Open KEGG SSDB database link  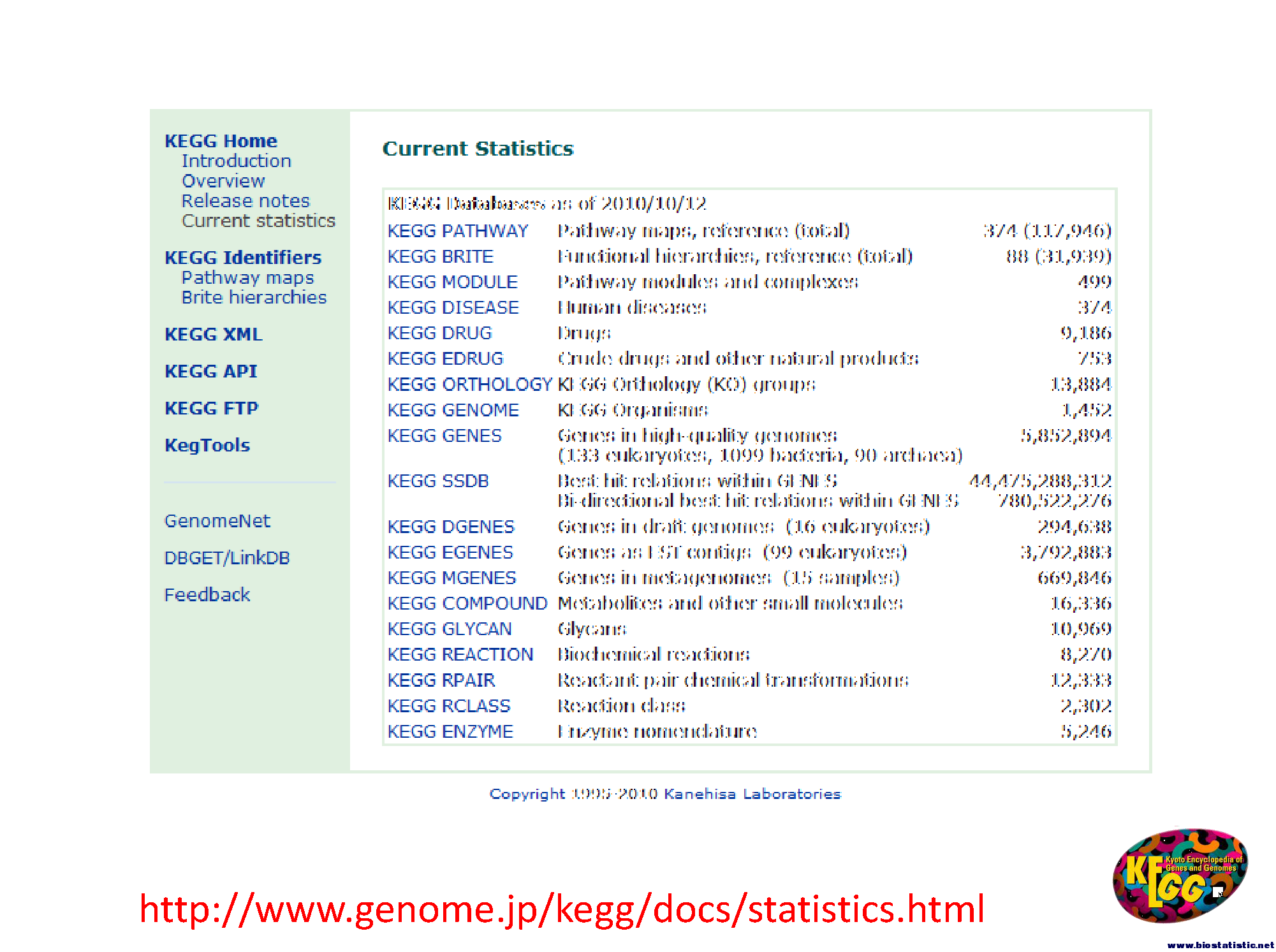[x=438, y=481]
